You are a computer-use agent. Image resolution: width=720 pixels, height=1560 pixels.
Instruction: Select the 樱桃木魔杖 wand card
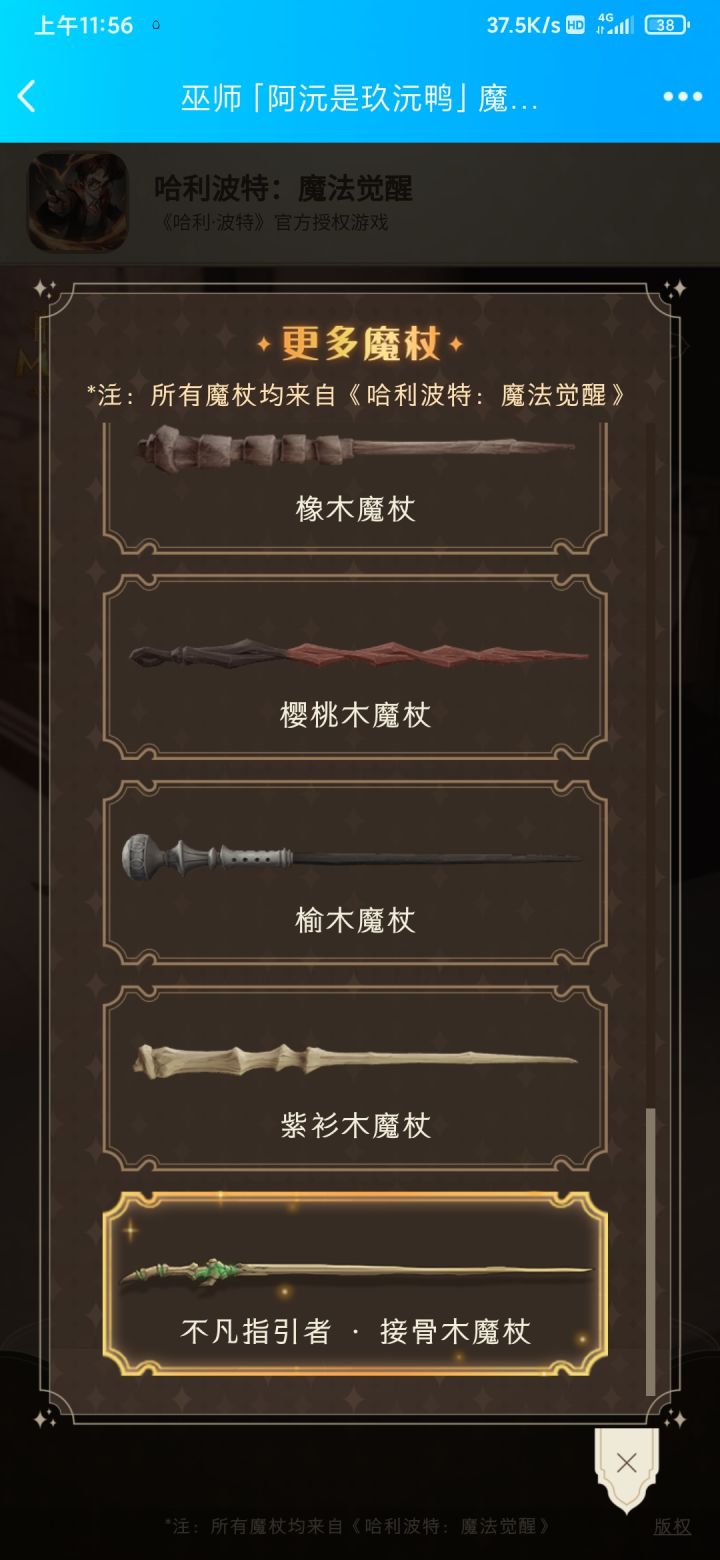(355, 667)
